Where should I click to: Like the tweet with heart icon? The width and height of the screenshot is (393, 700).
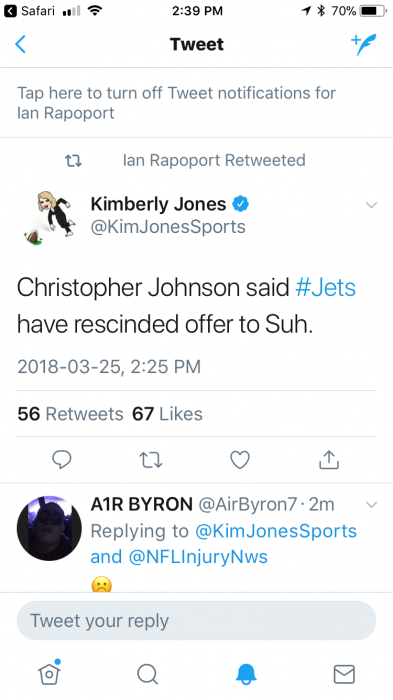click(240, 460)
